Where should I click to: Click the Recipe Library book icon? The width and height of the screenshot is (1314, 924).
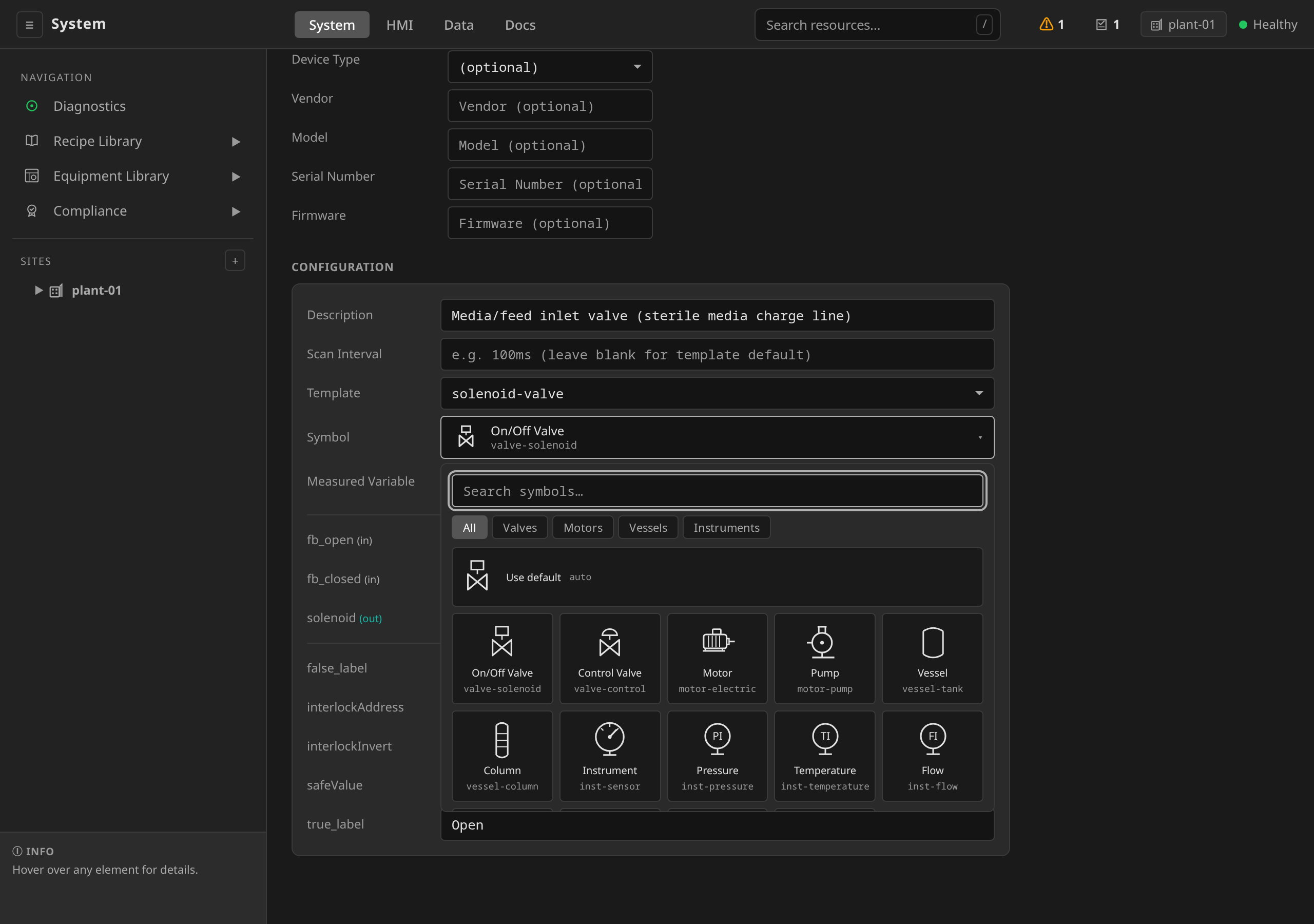(32, 141)
